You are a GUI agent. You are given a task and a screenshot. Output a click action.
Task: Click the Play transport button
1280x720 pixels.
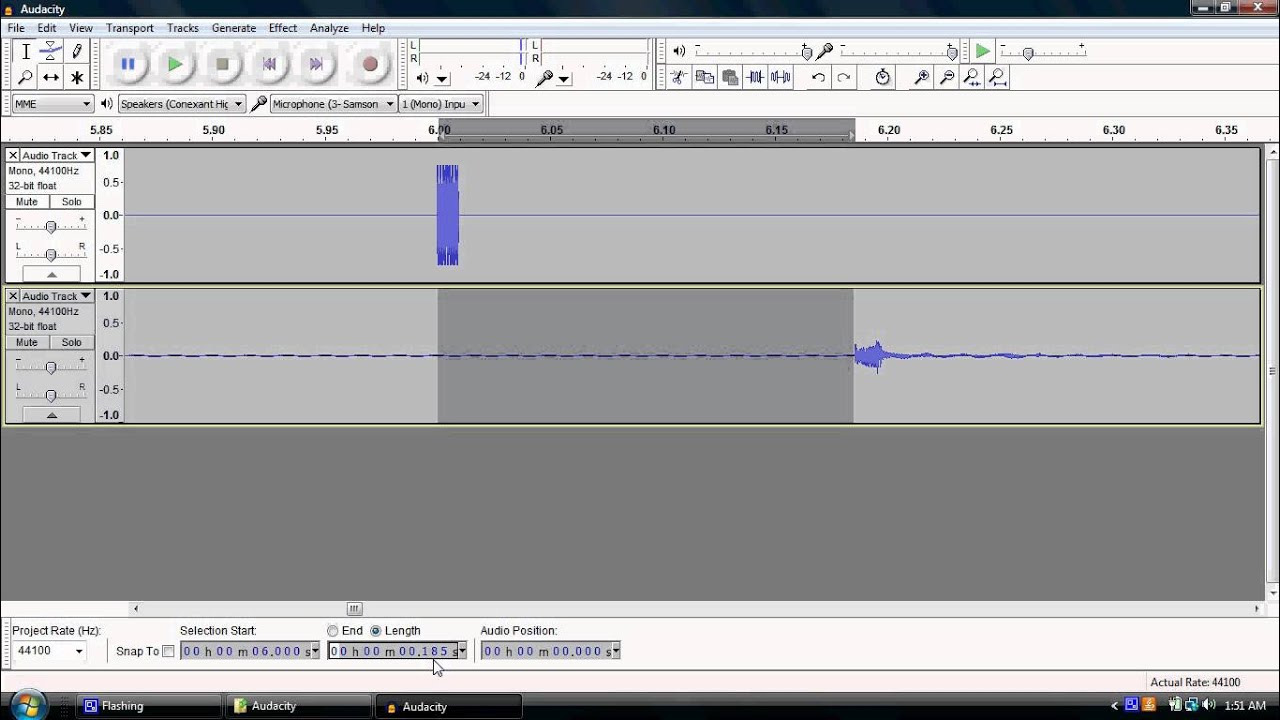(175, 64)
